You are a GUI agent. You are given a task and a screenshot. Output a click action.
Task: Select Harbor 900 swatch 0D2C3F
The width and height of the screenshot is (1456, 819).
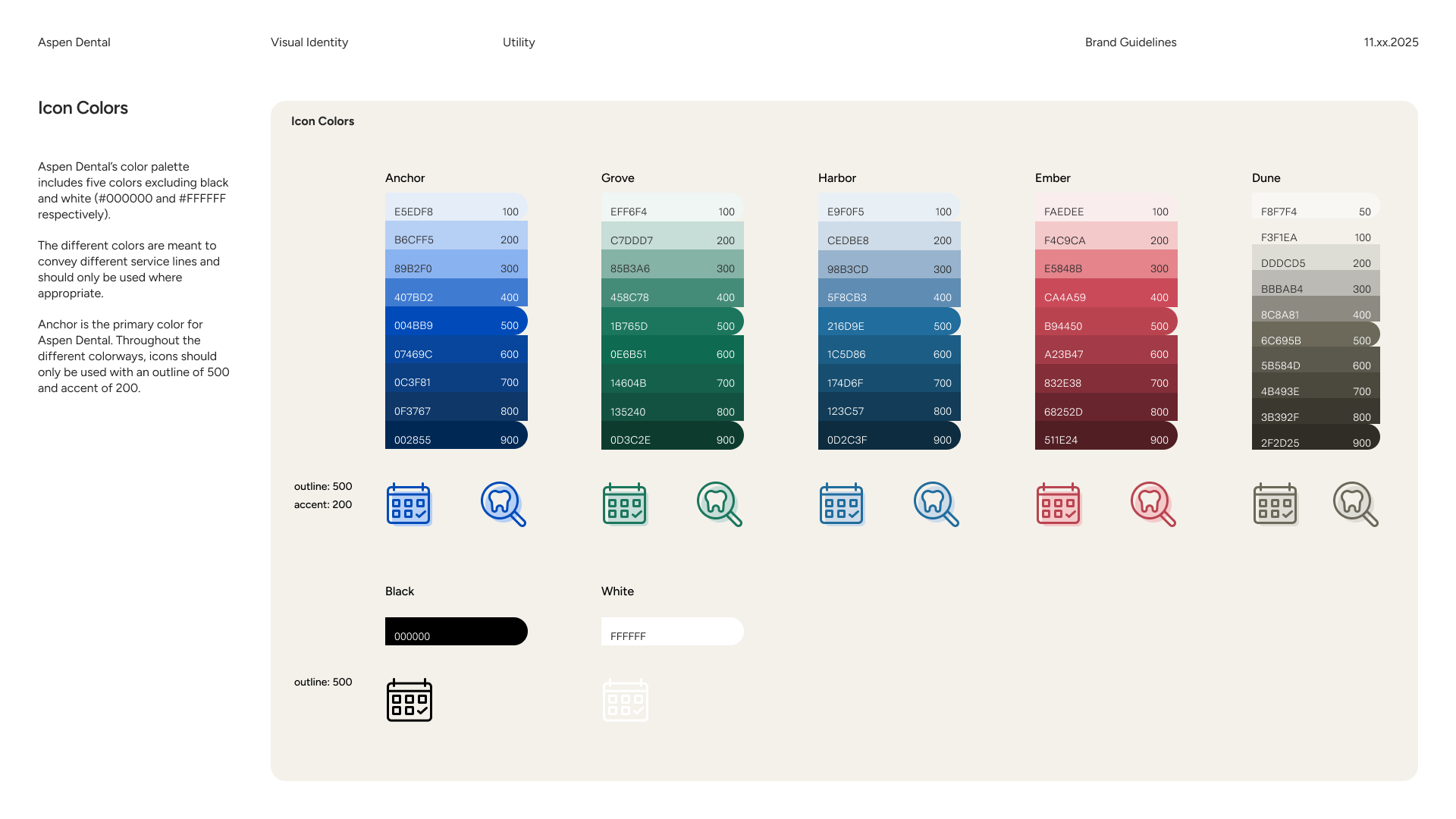click(x=889, y=436)
